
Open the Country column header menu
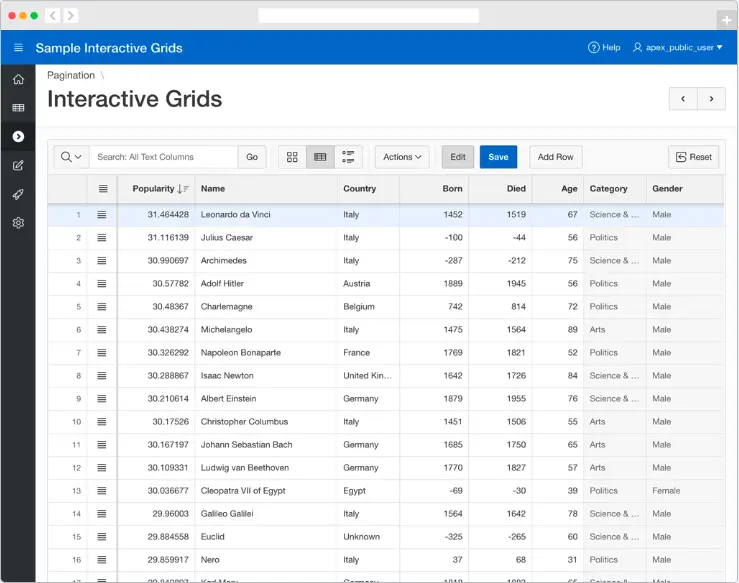point(368,189)
